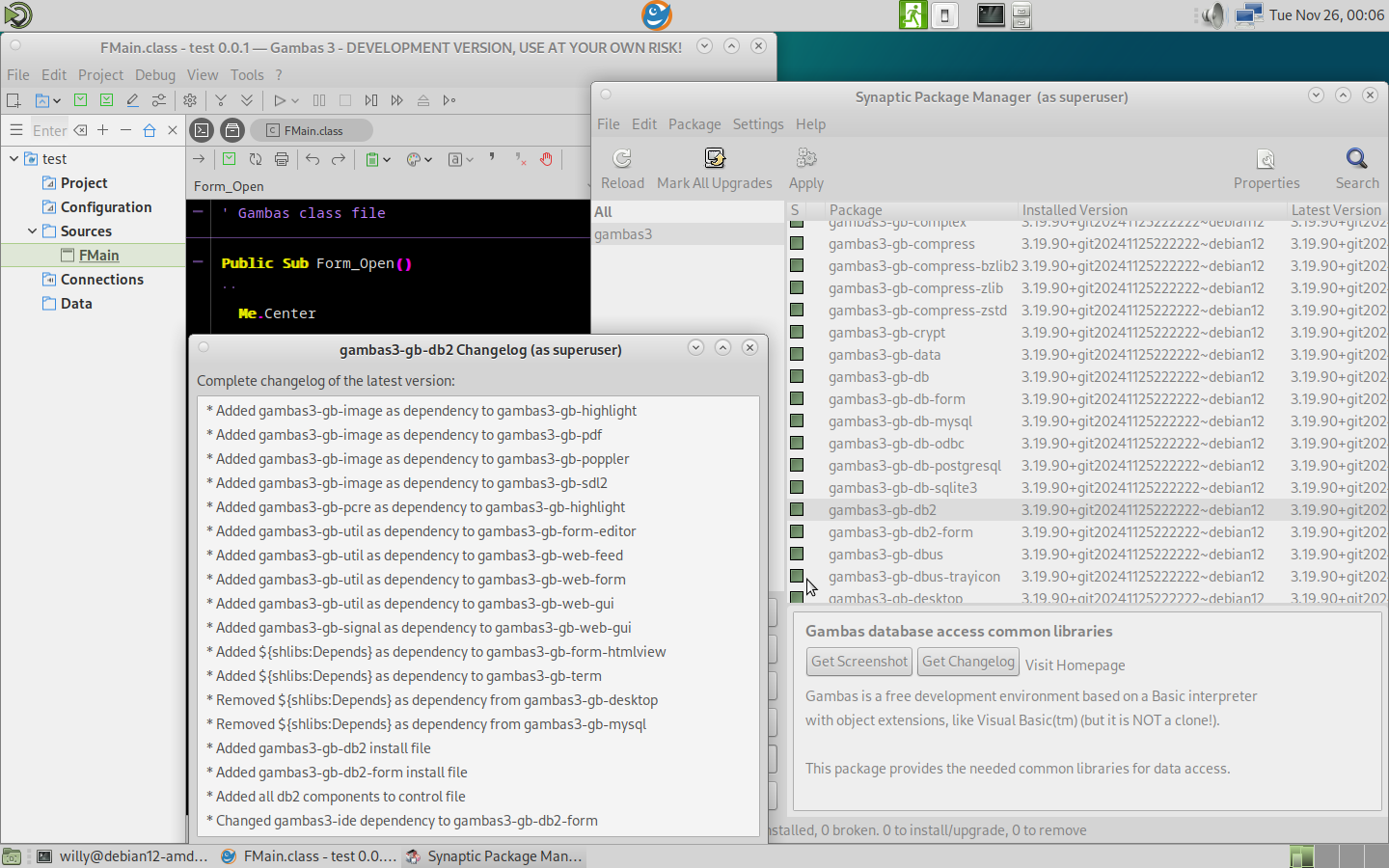The width and height of the screenshot is (1389, 868).
Task: Click the Forward double-arrow debug icon
Action: click(397, 100)
